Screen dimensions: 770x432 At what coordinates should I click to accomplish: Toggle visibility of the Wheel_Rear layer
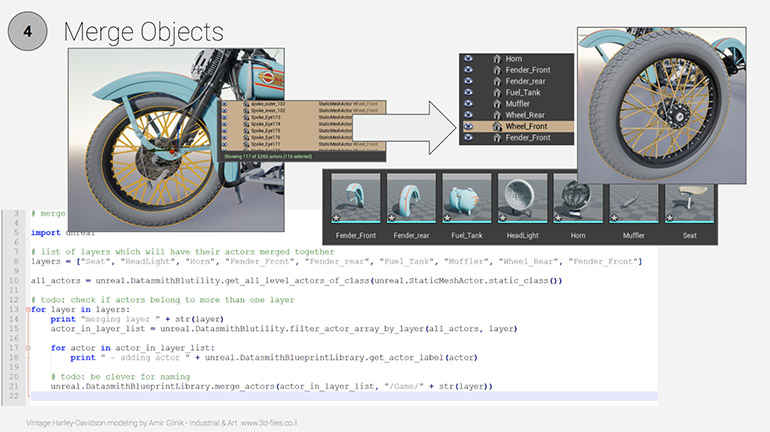tap(467, 115)
